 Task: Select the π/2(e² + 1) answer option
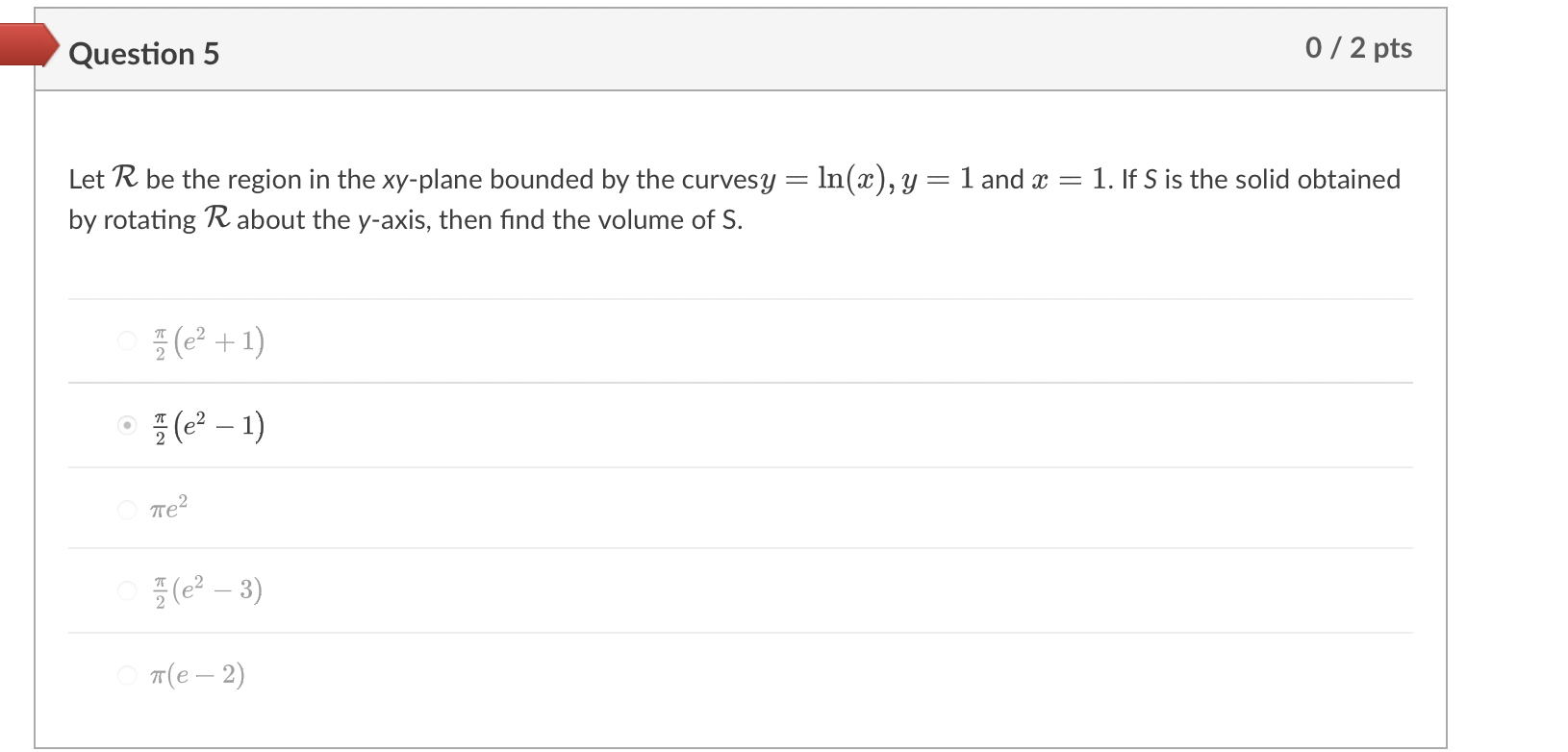coord(128,340)
